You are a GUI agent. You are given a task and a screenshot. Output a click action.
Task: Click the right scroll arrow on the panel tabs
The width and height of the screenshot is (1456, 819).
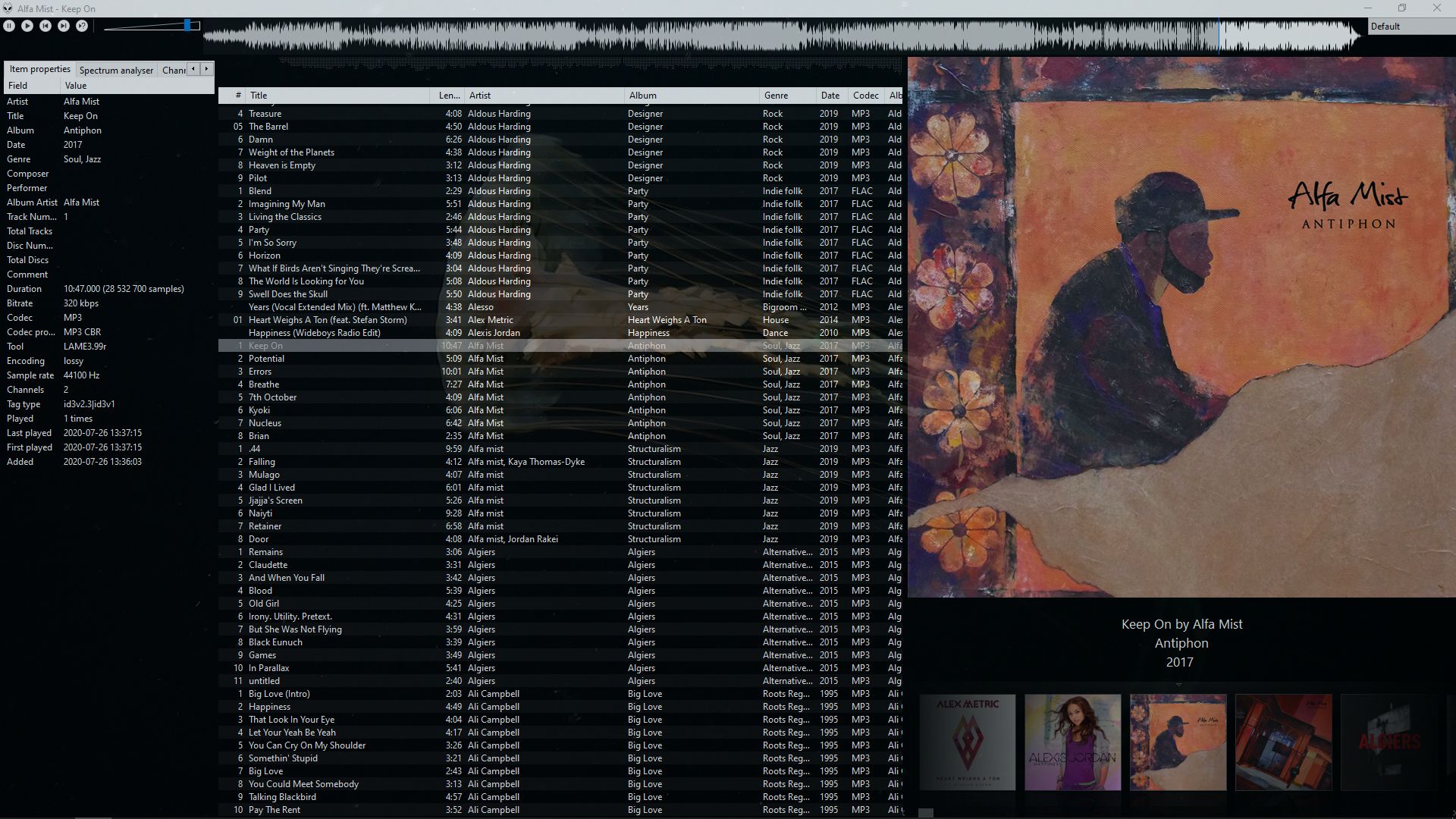tap(206, 68)
